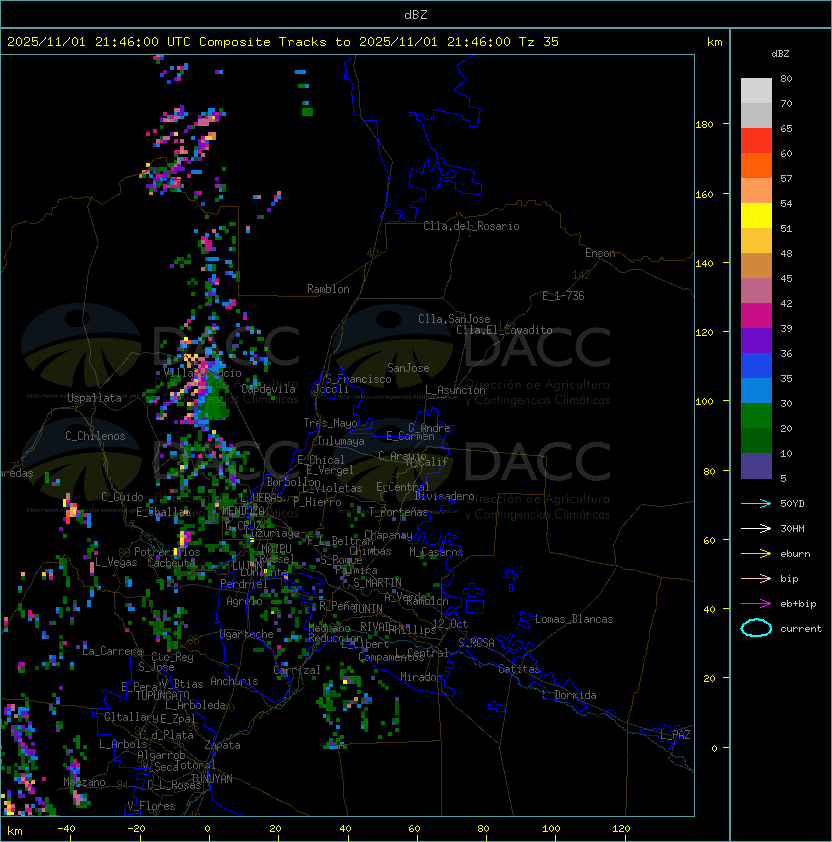Click 'Manzano' map label

pyautogui.click(x=84, y=782)
